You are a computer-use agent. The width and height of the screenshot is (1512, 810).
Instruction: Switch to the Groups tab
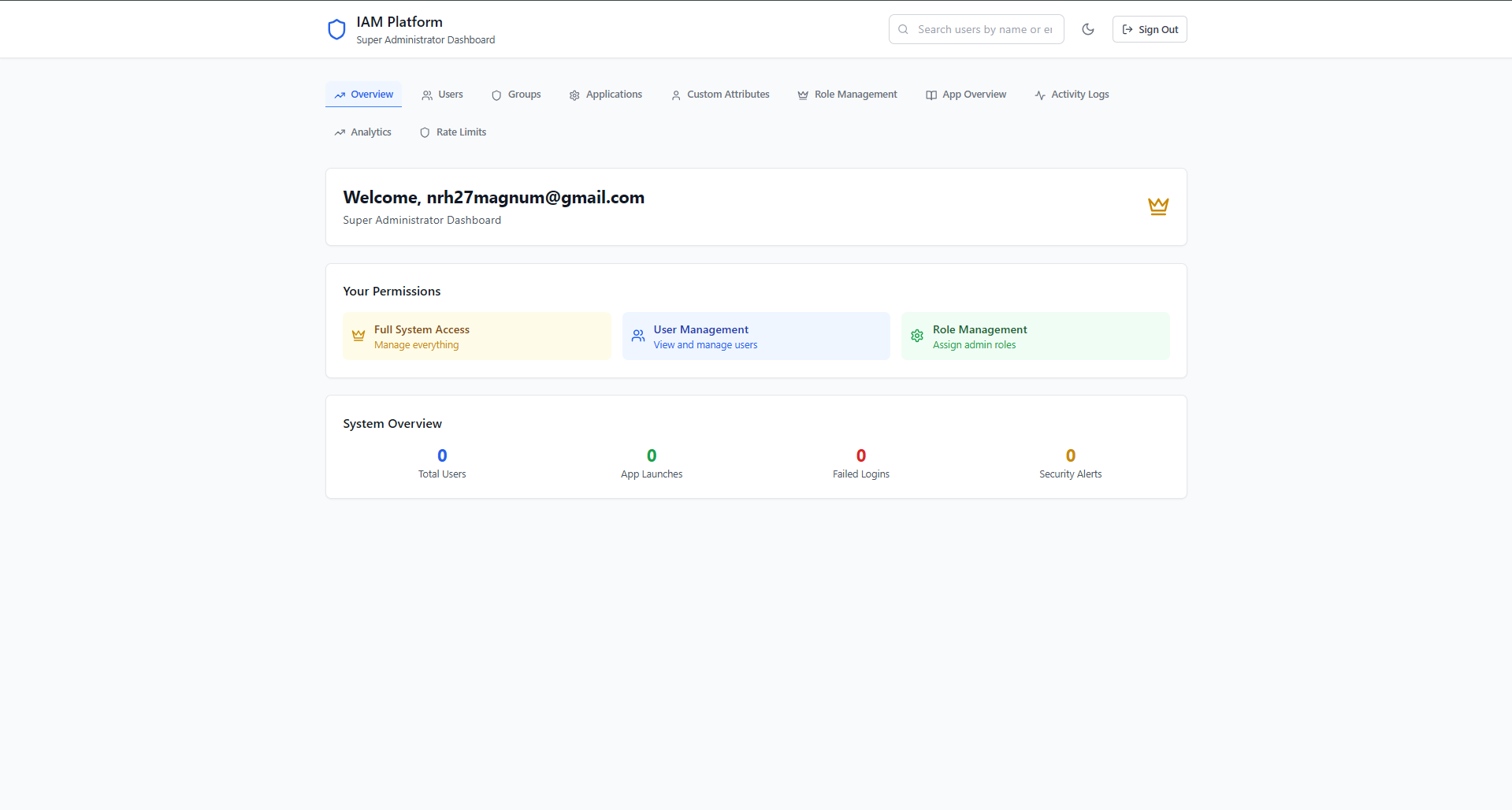[x=516, y=95]
